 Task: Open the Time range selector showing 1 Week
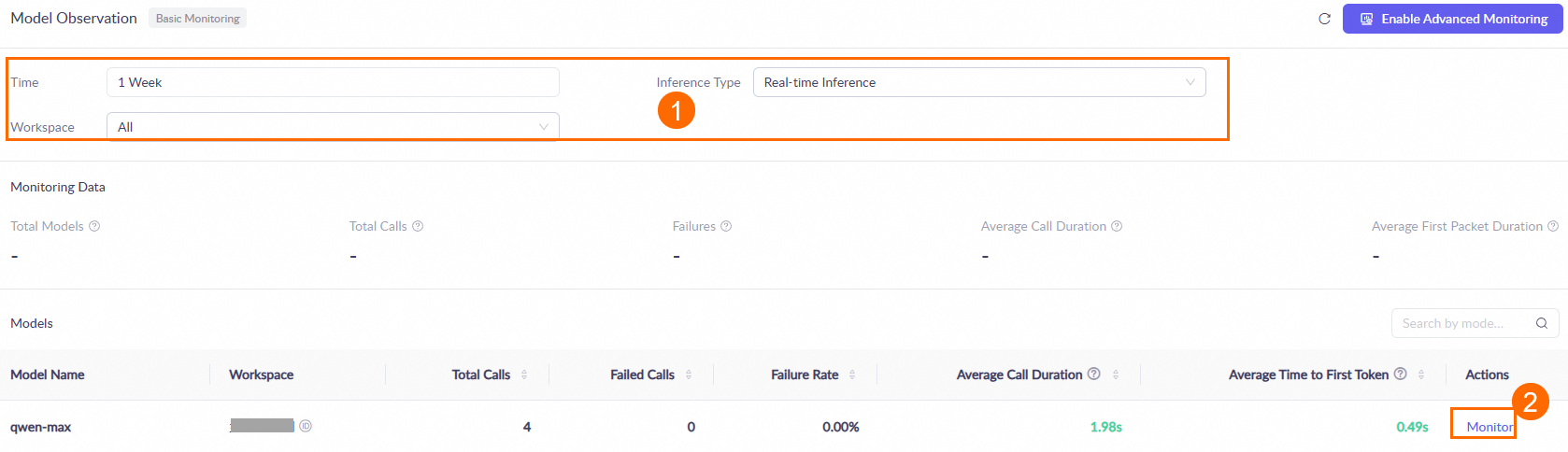click(x=333, y=82)
